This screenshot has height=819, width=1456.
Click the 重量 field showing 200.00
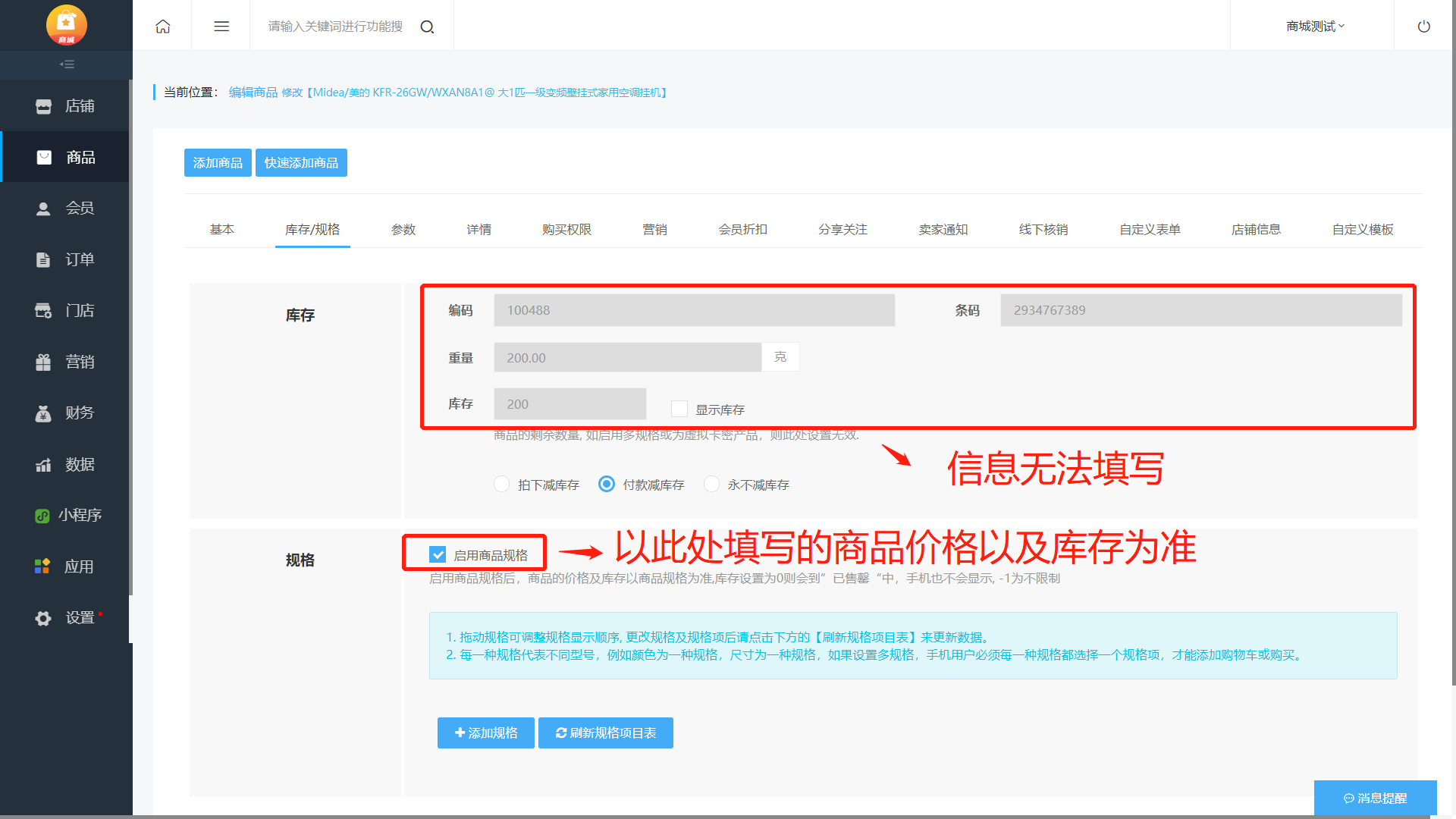pos(627,357)
